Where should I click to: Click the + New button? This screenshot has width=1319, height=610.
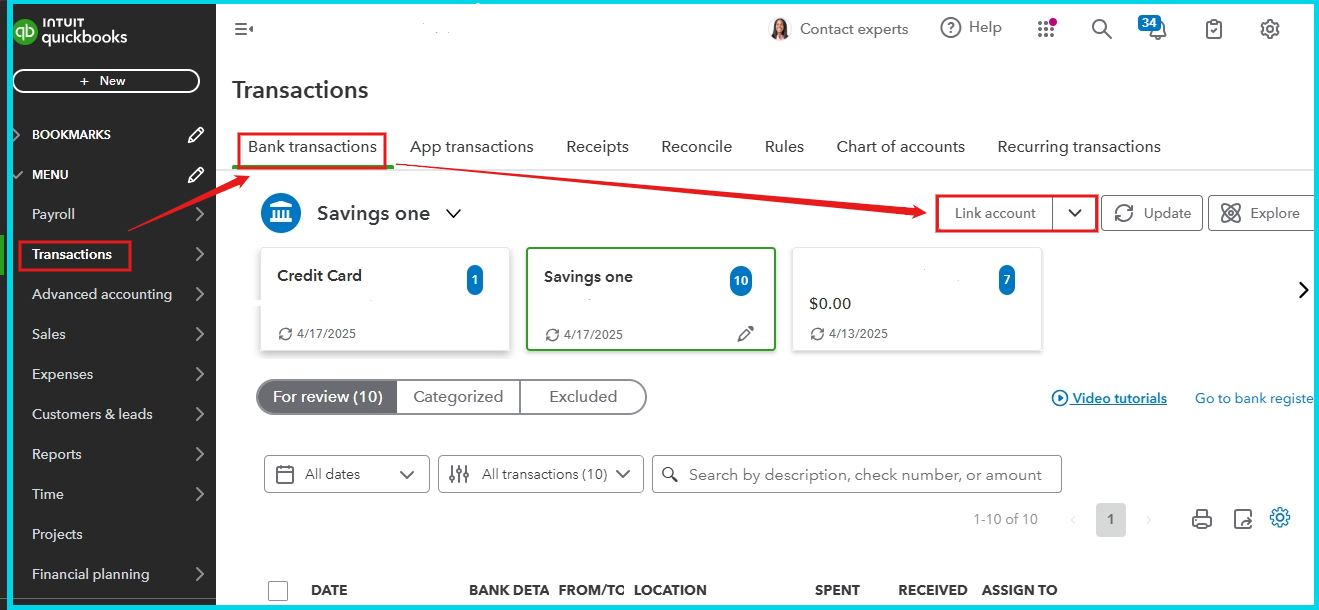click(106, 81)
